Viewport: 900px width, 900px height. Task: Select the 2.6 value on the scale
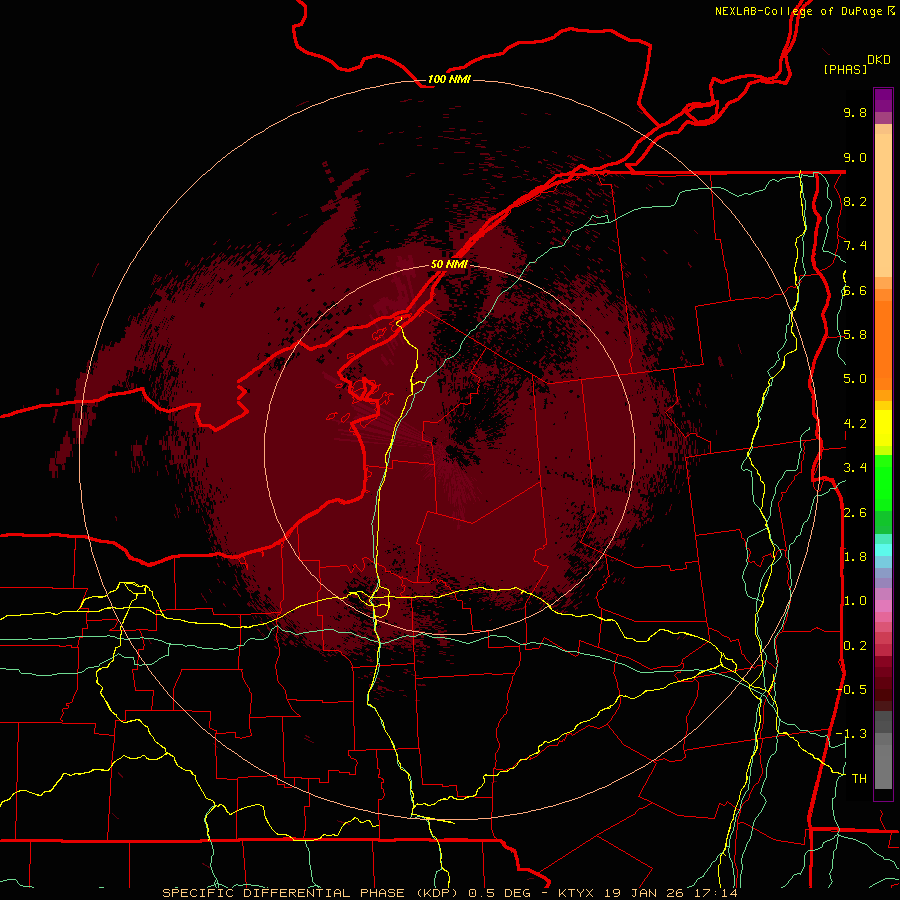(855, 513)
